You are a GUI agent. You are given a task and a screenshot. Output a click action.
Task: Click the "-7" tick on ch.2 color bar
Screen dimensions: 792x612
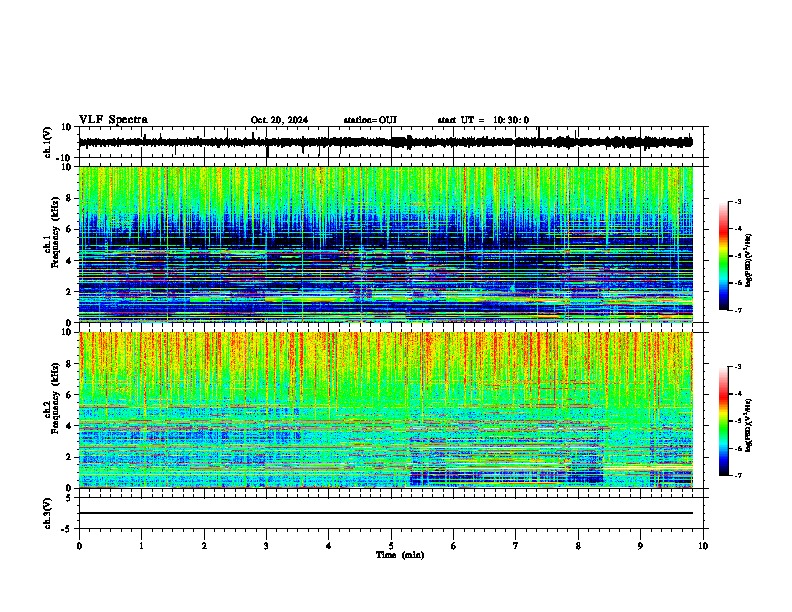pos(737,475)
